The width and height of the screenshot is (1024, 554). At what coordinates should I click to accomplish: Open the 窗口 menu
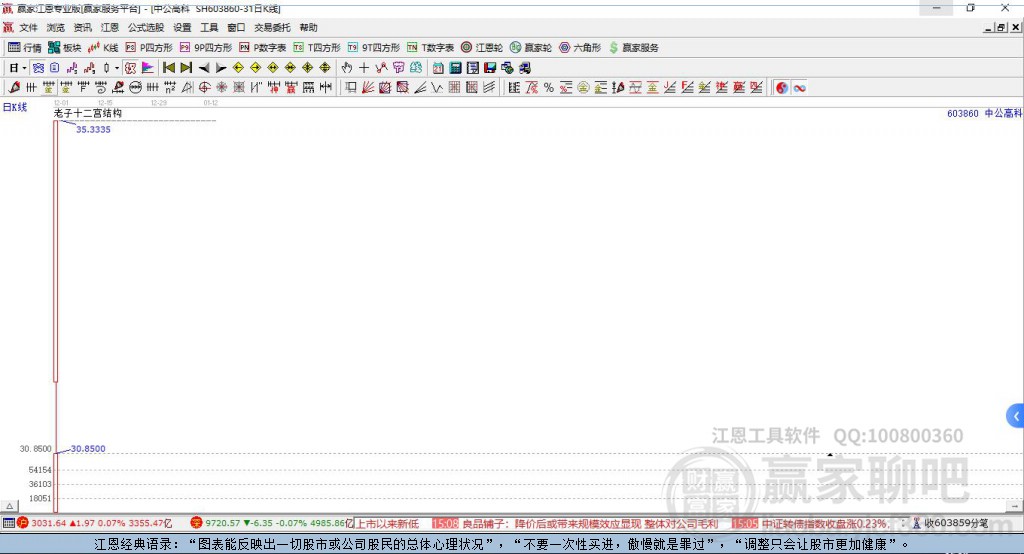click(x=236, y=27)
